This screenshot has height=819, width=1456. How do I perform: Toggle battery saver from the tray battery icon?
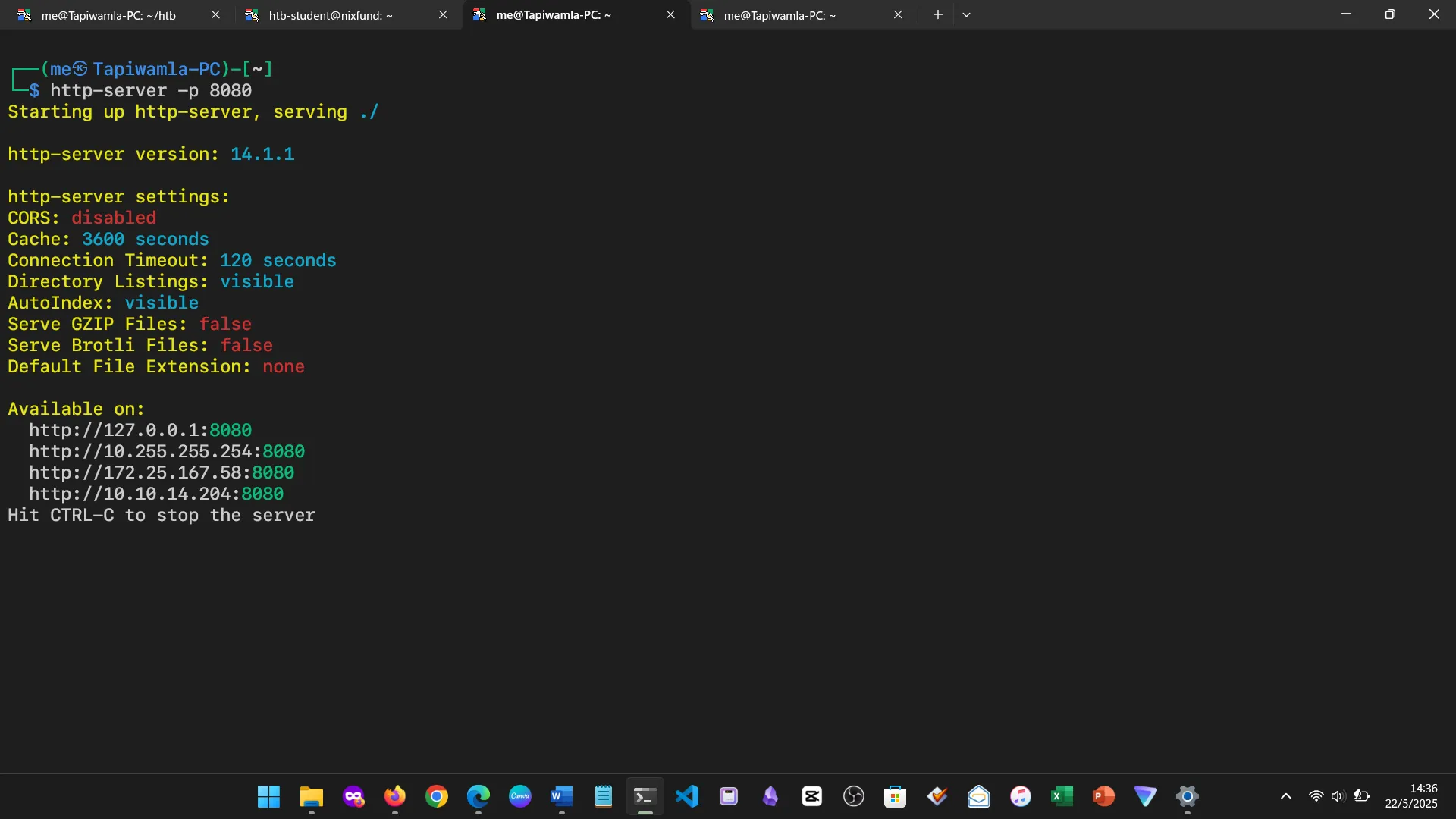pyautogui.click(x=1363, y=796)
